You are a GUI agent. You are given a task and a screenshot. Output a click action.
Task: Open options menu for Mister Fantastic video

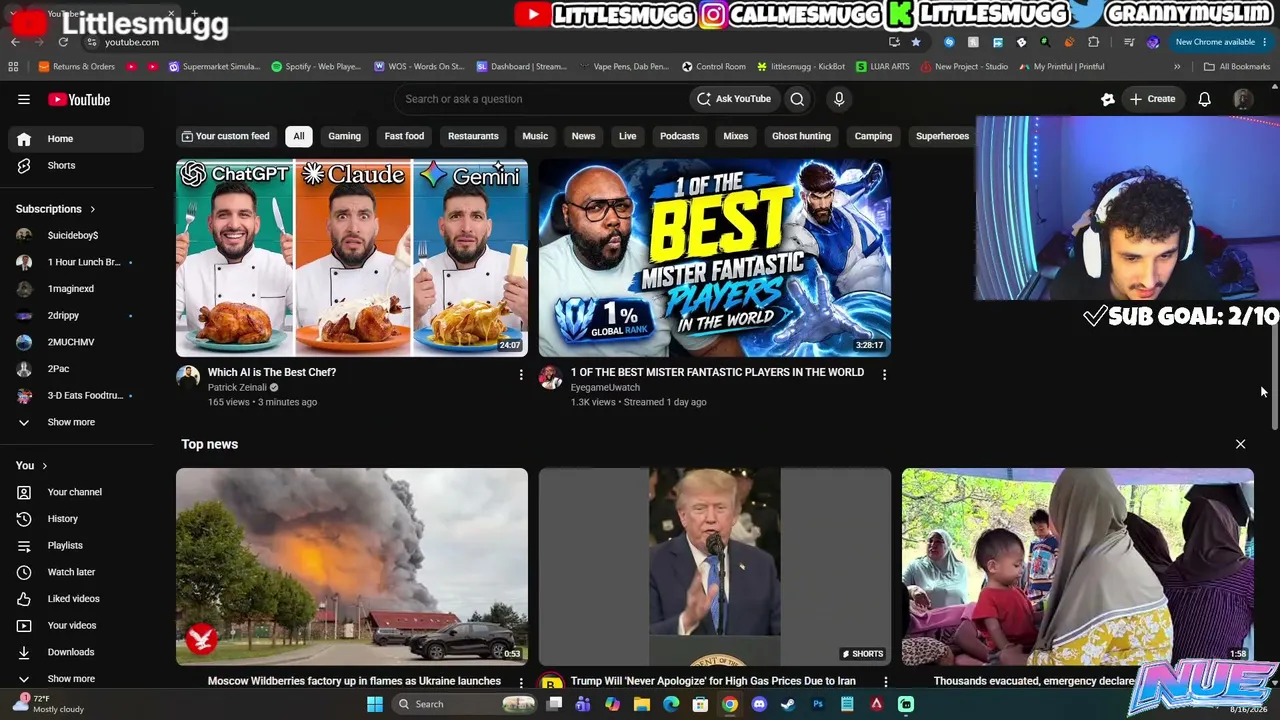pos(884,374)
